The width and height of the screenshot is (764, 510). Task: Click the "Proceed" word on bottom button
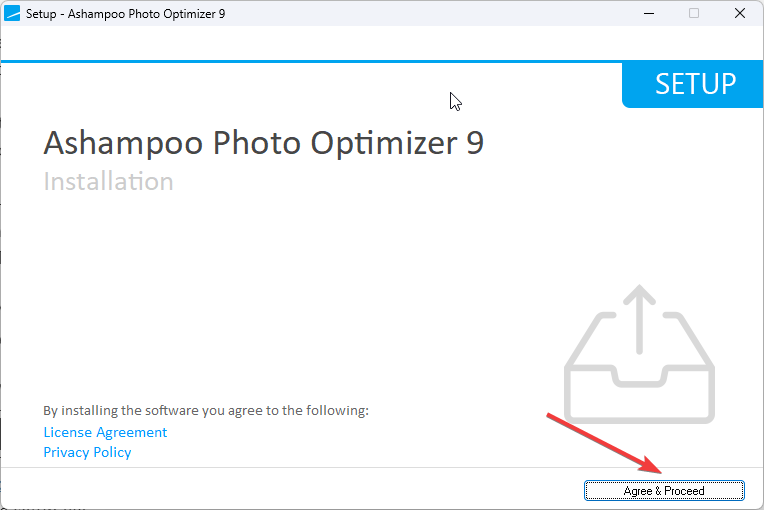[684, 491]
